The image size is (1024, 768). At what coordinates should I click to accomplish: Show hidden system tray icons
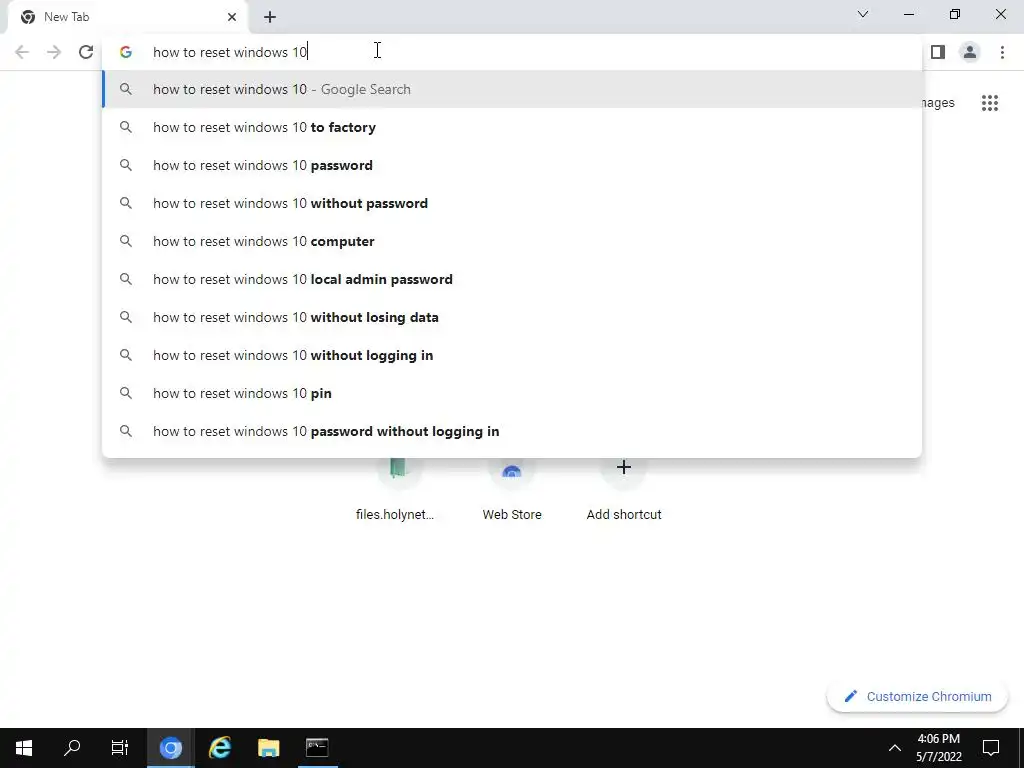[x=895, y=748]
